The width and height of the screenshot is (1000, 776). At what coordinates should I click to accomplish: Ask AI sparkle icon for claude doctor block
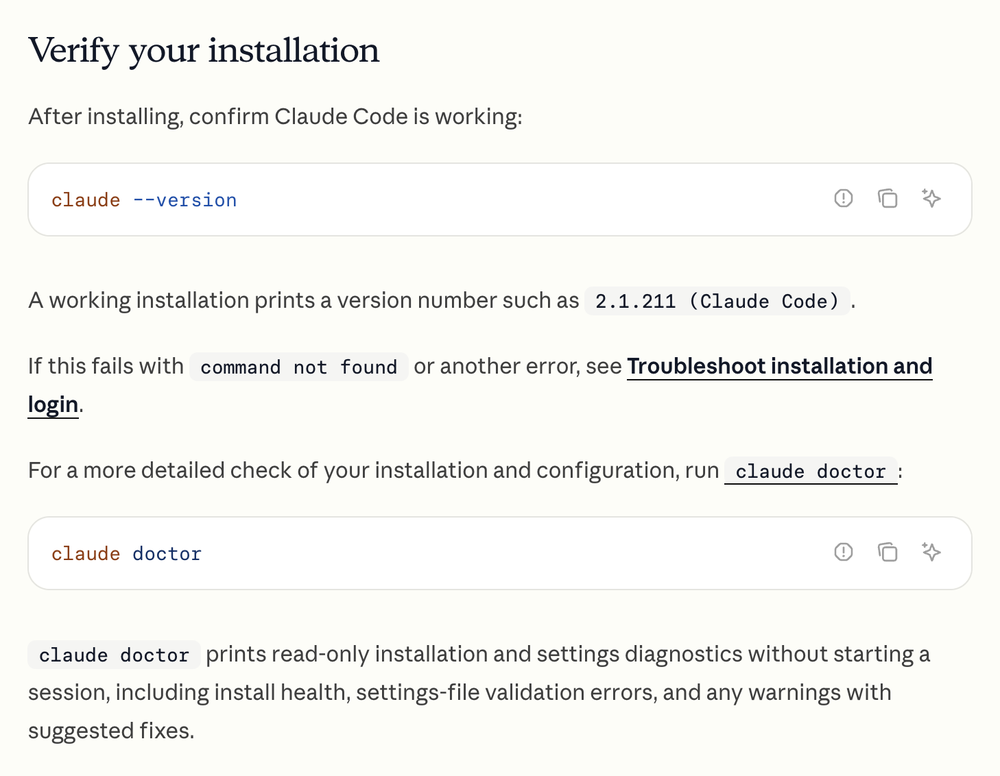click(x=931, y=552)
